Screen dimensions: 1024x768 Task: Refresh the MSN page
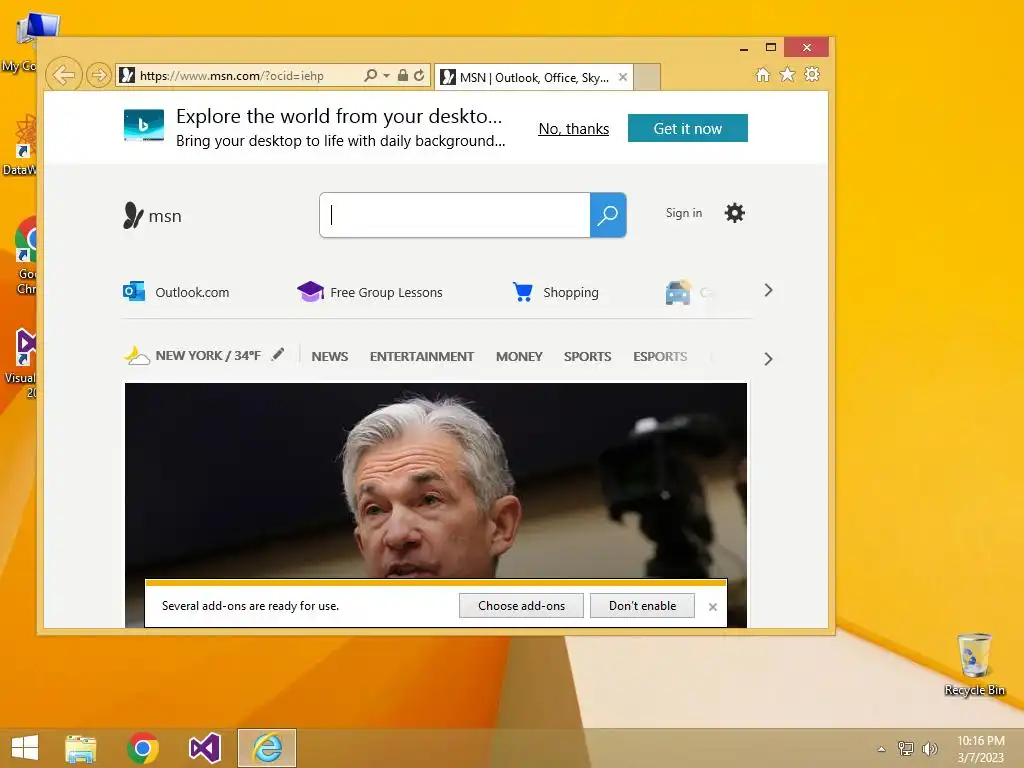coord(419,76)
